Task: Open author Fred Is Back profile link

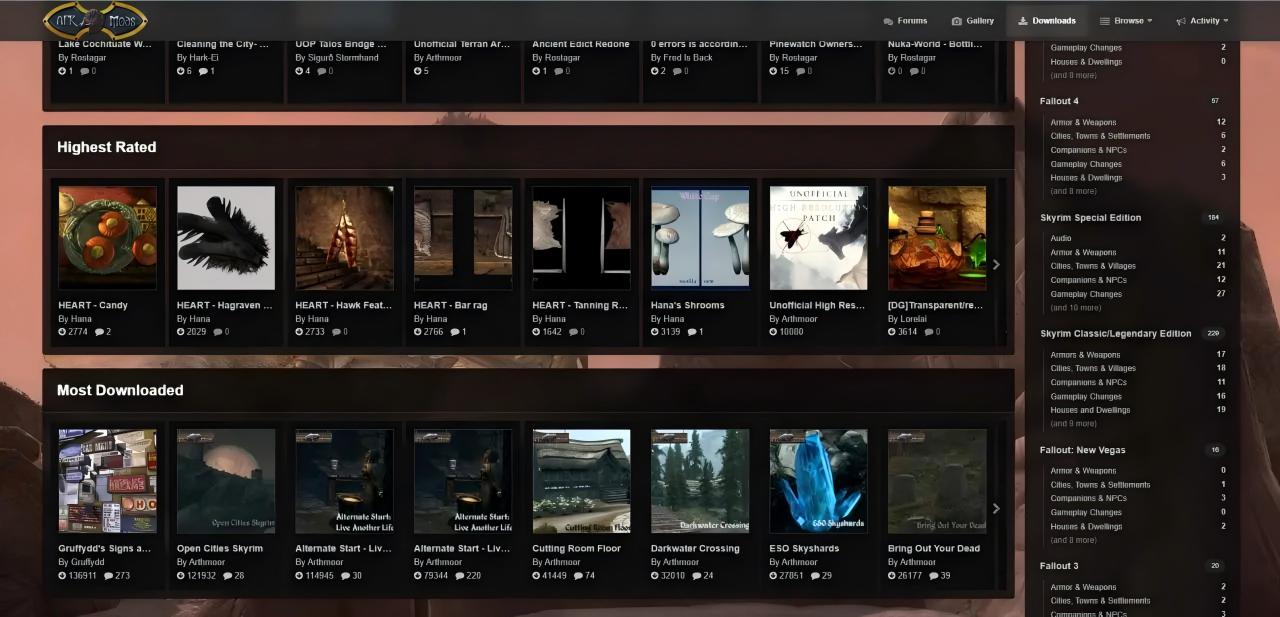Action: click(x=687, y=58)
